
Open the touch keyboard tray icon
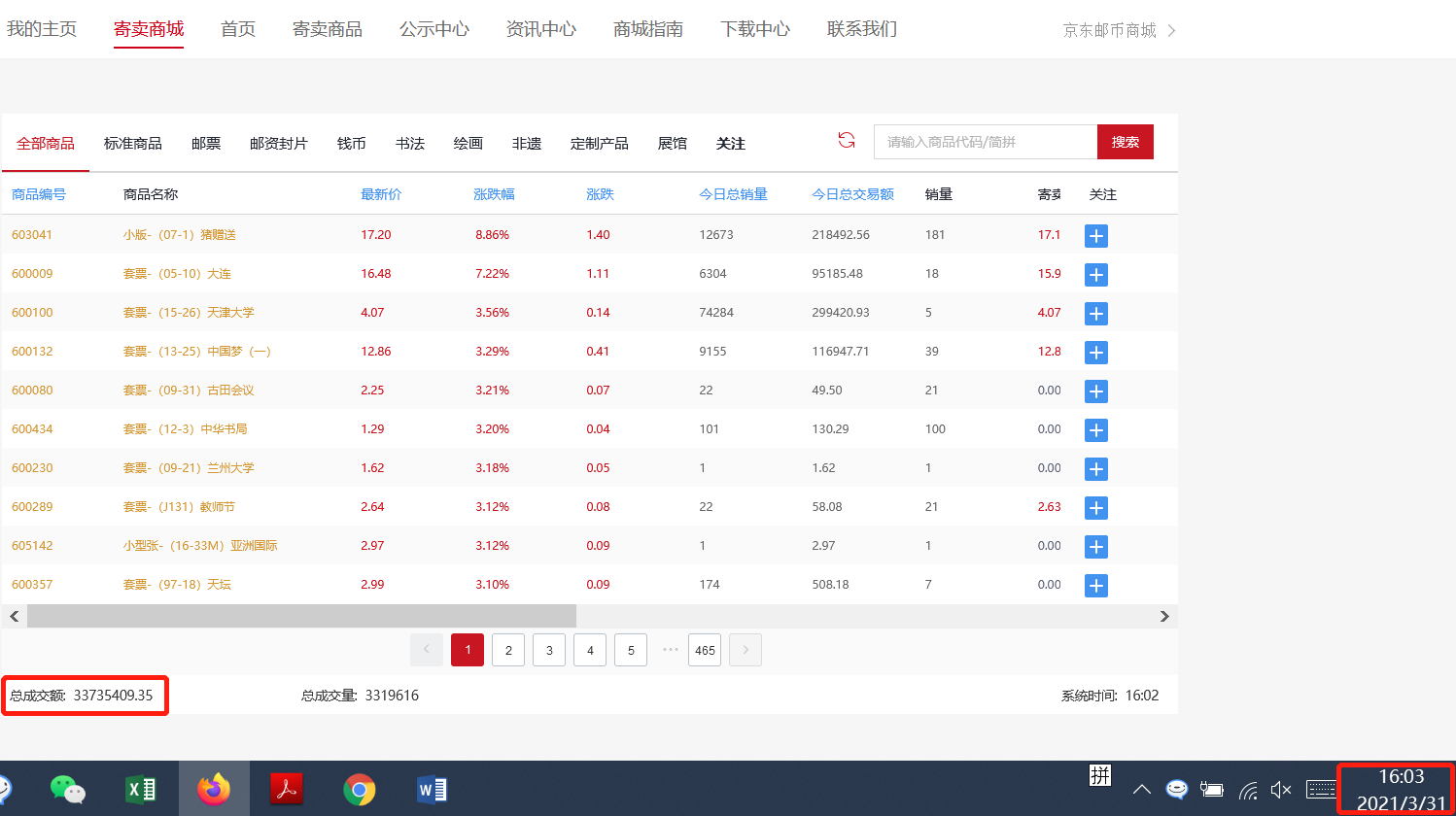coord(1321,790)
